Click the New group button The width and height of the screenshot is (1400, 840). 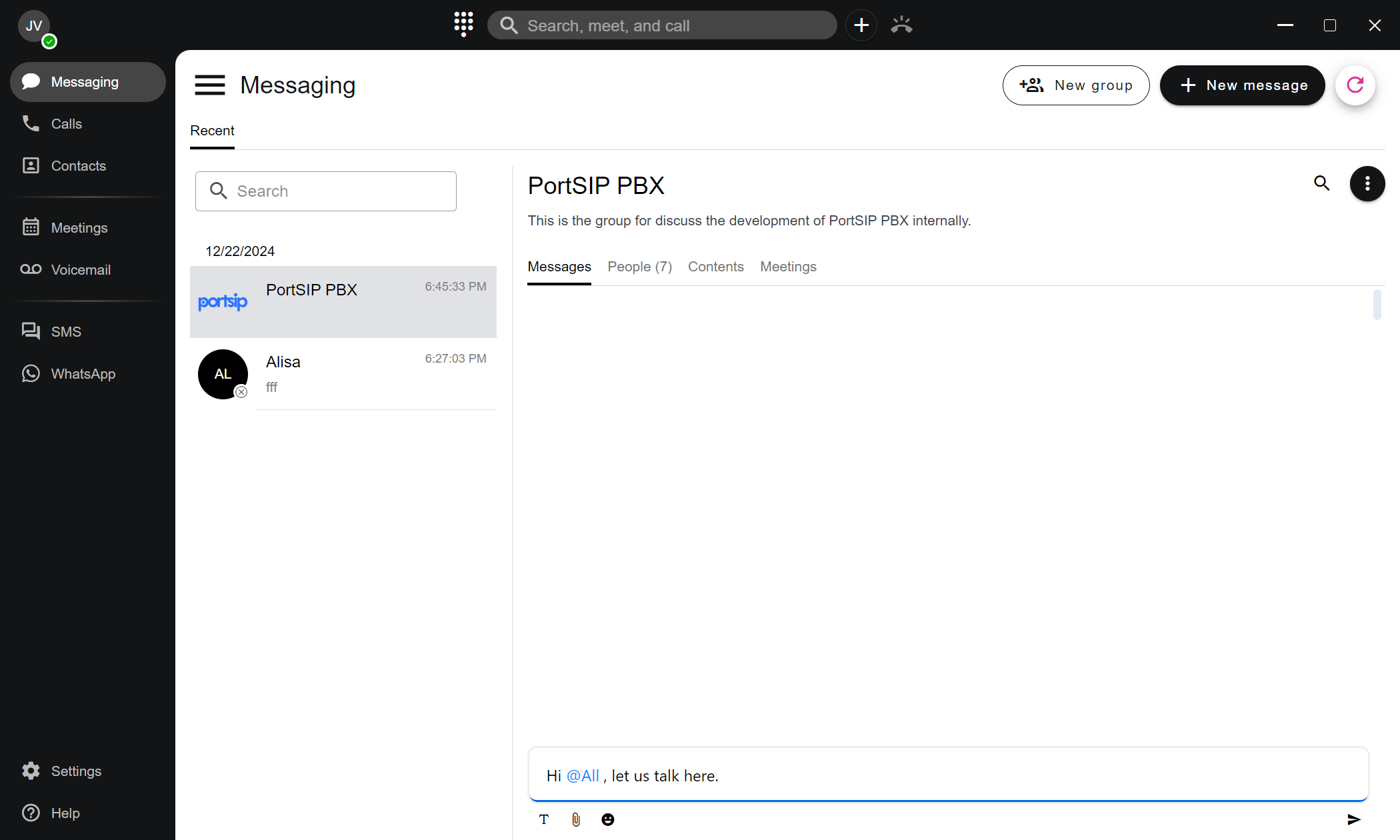(x=1075, y=85)
